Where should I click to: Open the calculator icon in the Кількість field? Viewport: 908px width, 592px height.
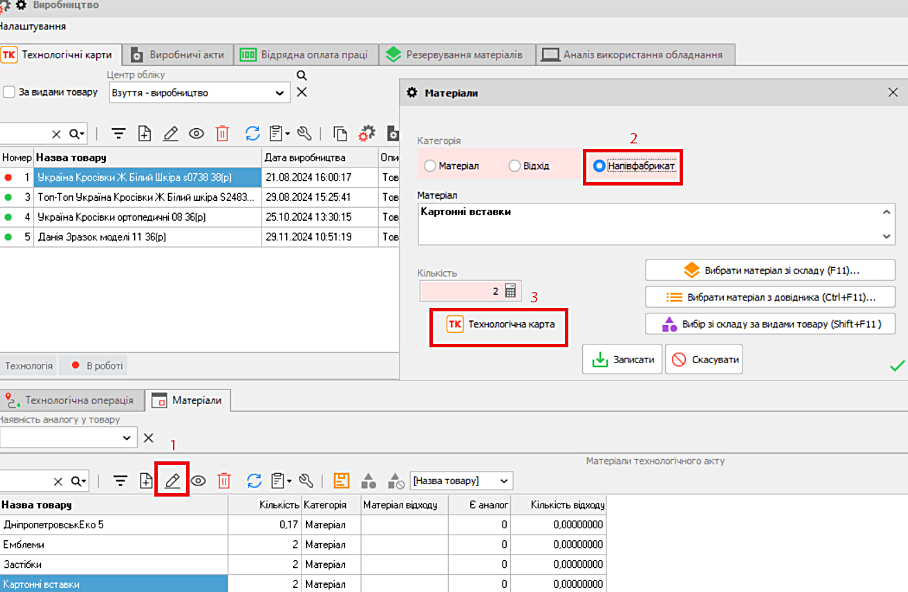(x=510, y=291)
